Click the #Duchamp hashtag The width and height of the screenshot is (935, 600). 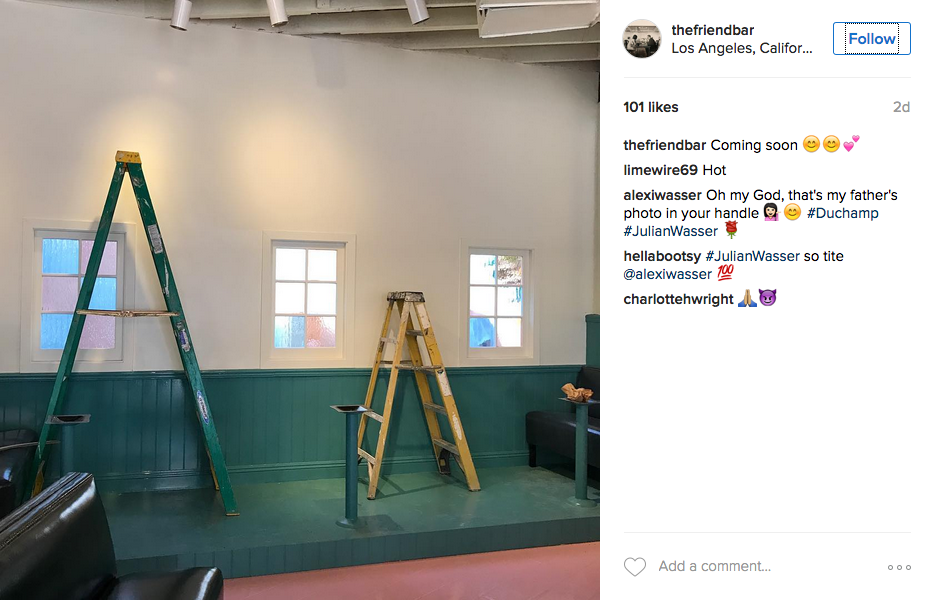tap(843, 213)
